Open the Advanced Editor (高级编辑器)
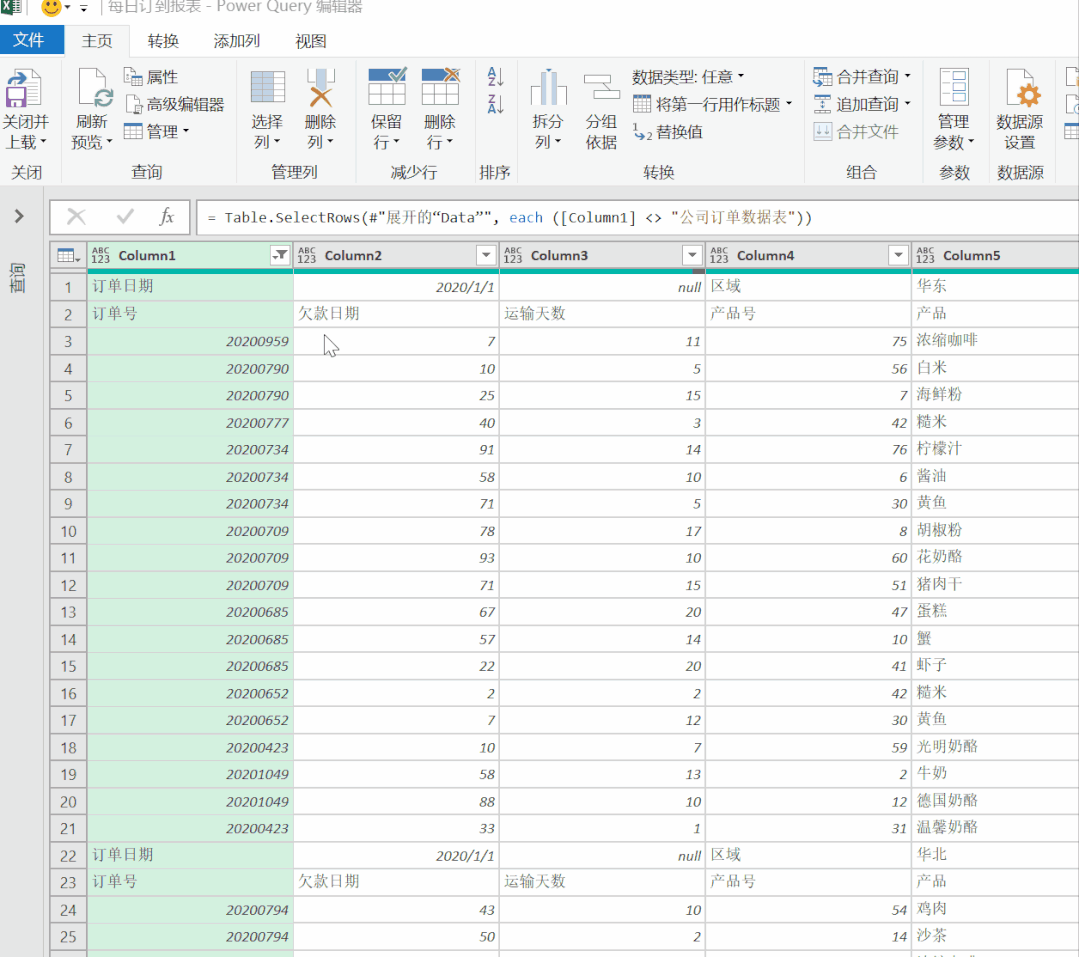This screenshot has width=1079, height=957. [x=175, y=105]
